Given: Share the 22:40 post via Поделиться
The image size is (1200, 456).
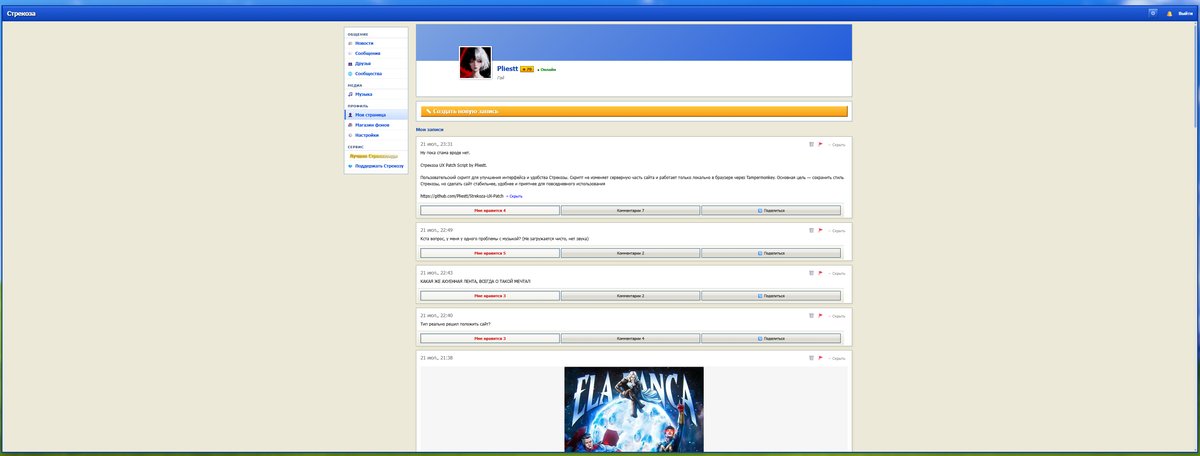Looking at the screenshot, I should tap(771, 338).
